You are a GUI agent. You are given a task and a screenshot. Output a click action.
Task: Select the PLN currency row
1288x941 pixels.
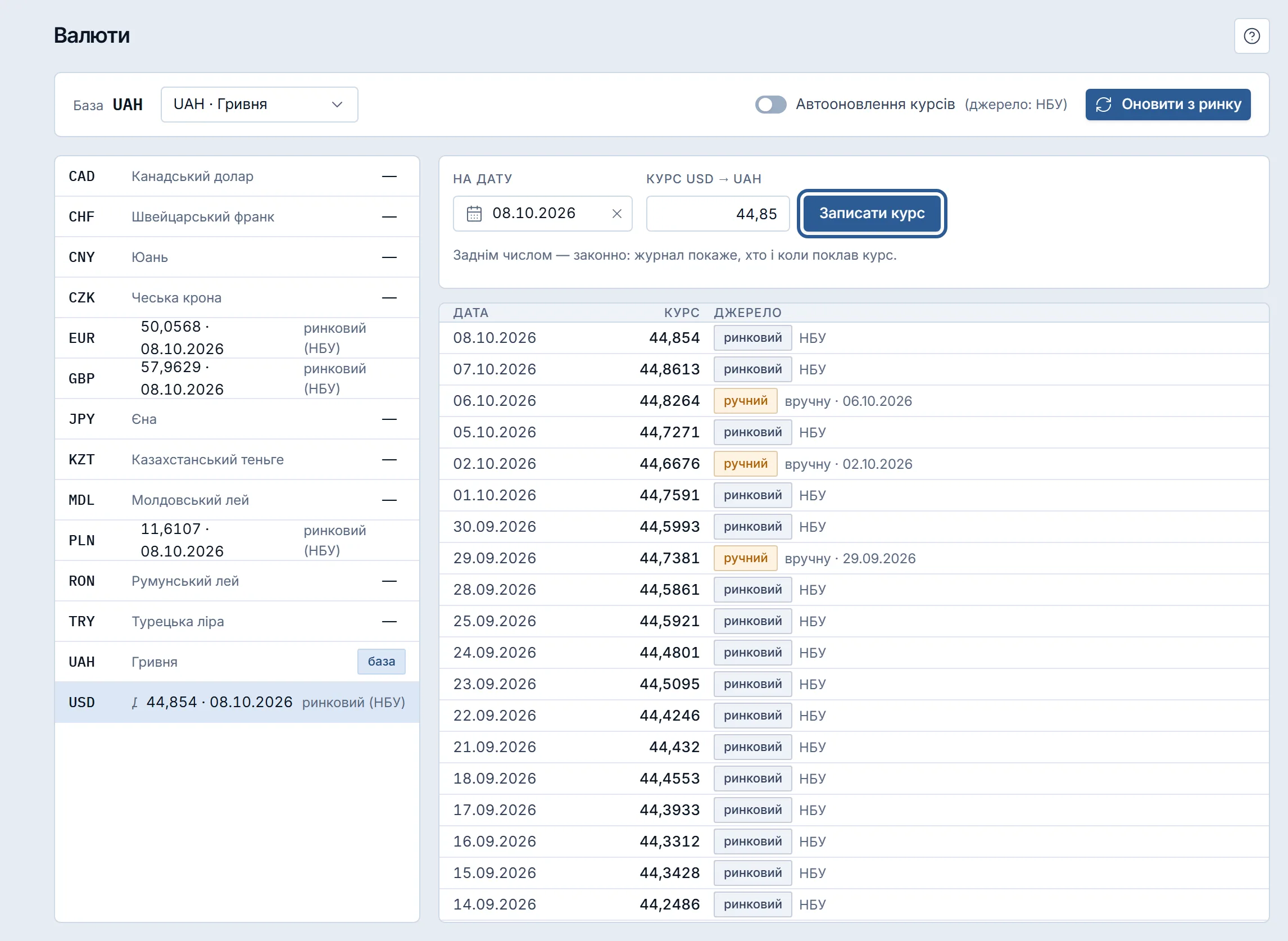click(237, 541)
